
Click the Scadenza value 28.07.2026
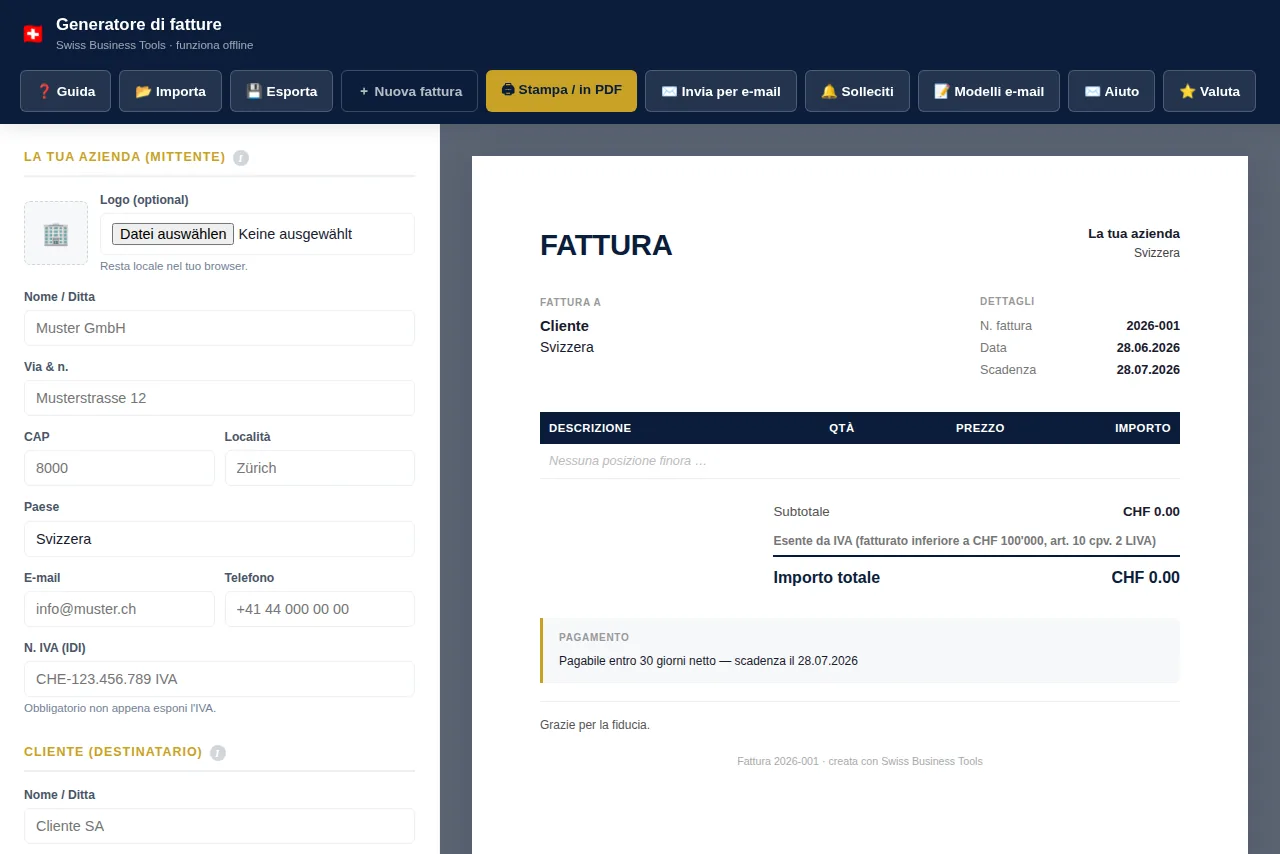click(x=1148, y=370)
